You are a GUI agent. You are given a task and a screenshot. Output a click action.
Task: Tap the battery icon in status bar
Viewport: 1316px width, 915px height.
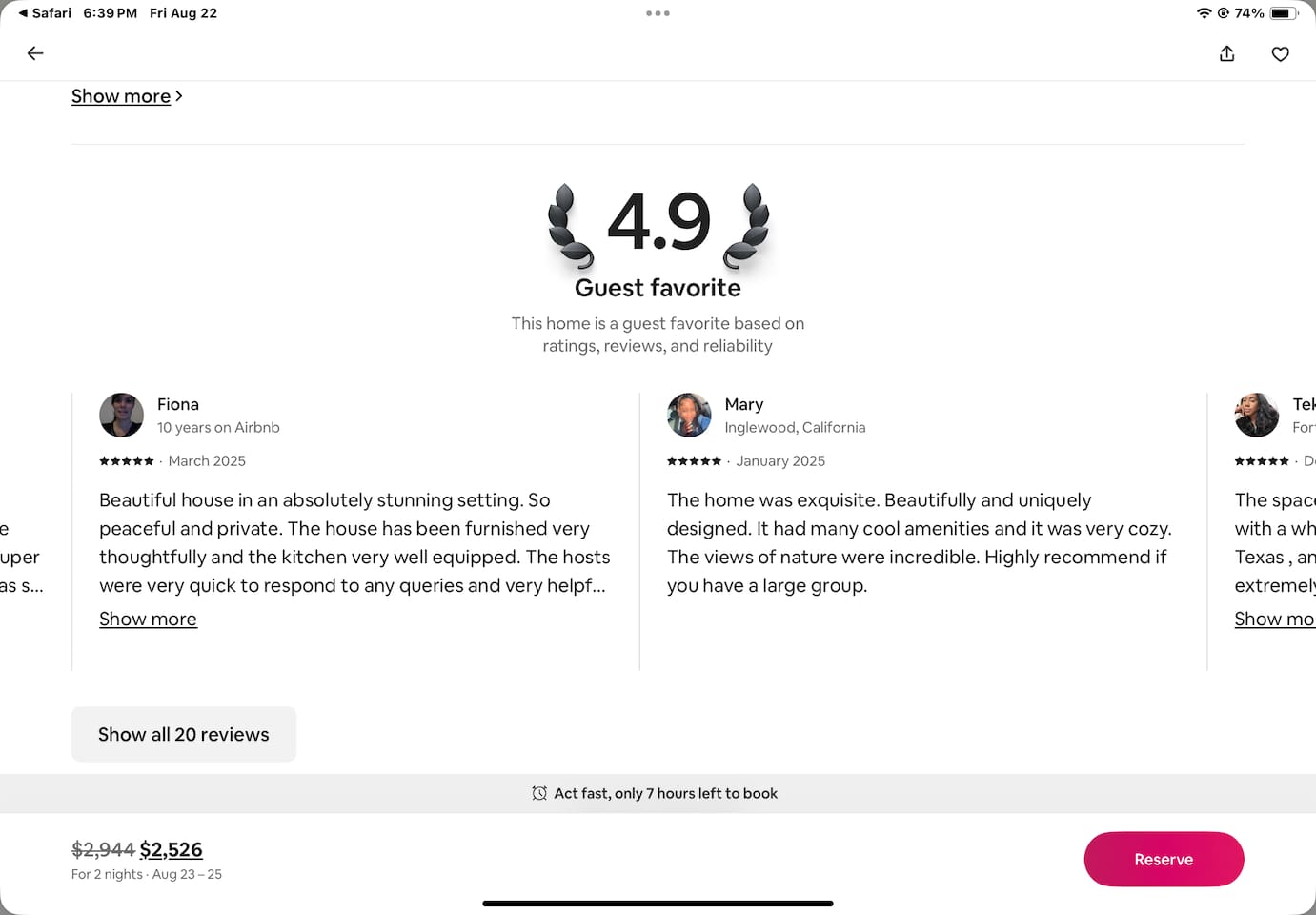click(x=1283, y=13)
